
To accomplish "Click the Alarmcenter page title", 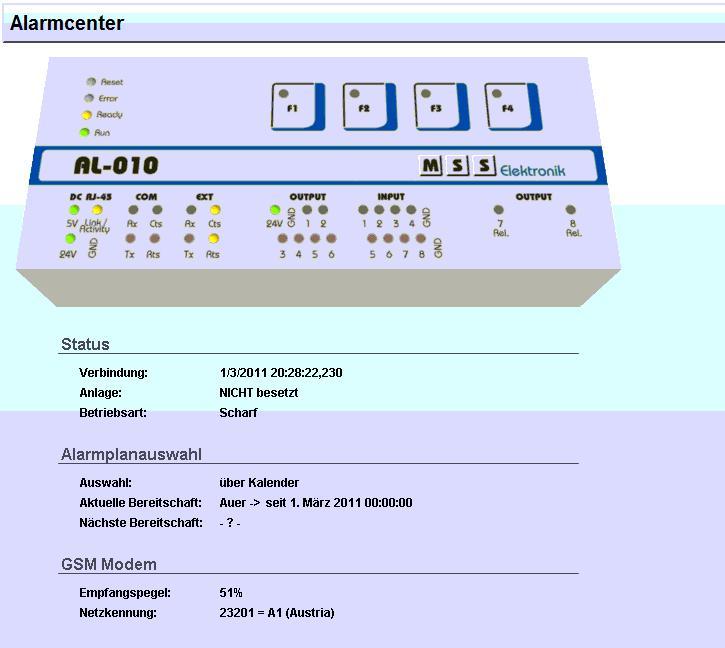I will click(x=67, y=24).
